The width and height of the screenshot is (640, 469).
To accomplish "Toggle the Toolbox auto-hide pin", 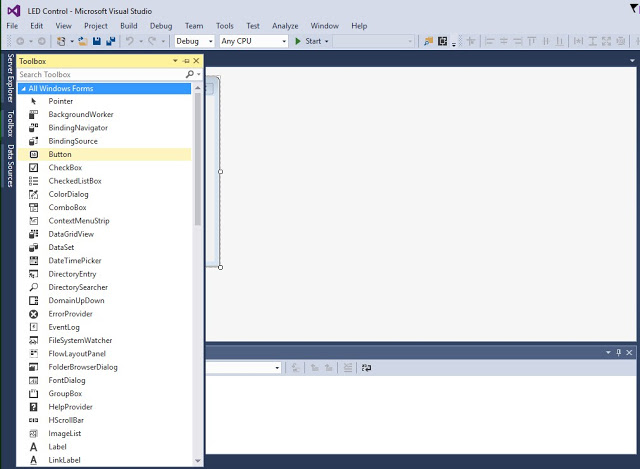I will (187, 61).
